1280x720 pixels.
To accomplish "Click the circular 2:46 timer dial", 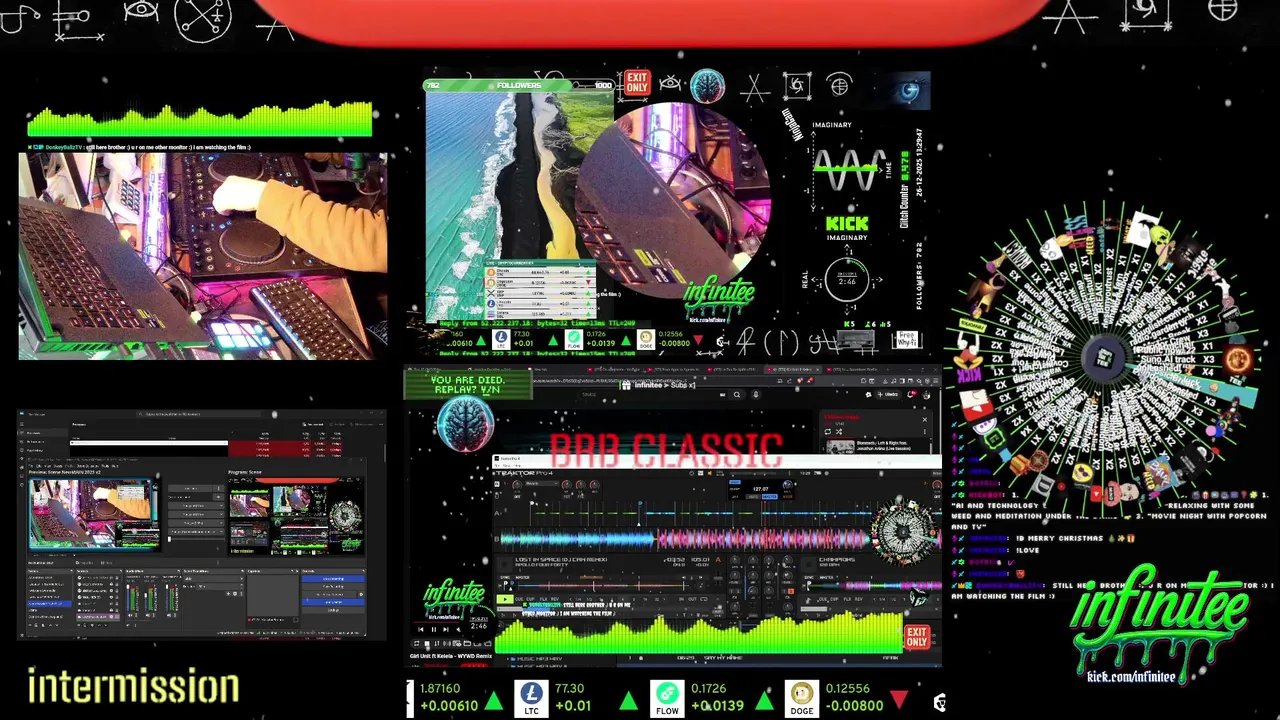I will point(846,281).
